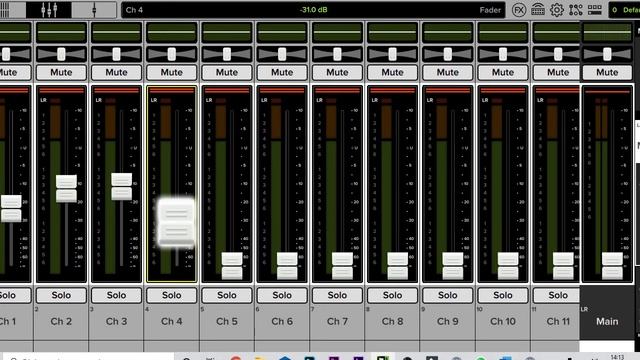
Task: Mute channel 4
Action: (171, 72)
